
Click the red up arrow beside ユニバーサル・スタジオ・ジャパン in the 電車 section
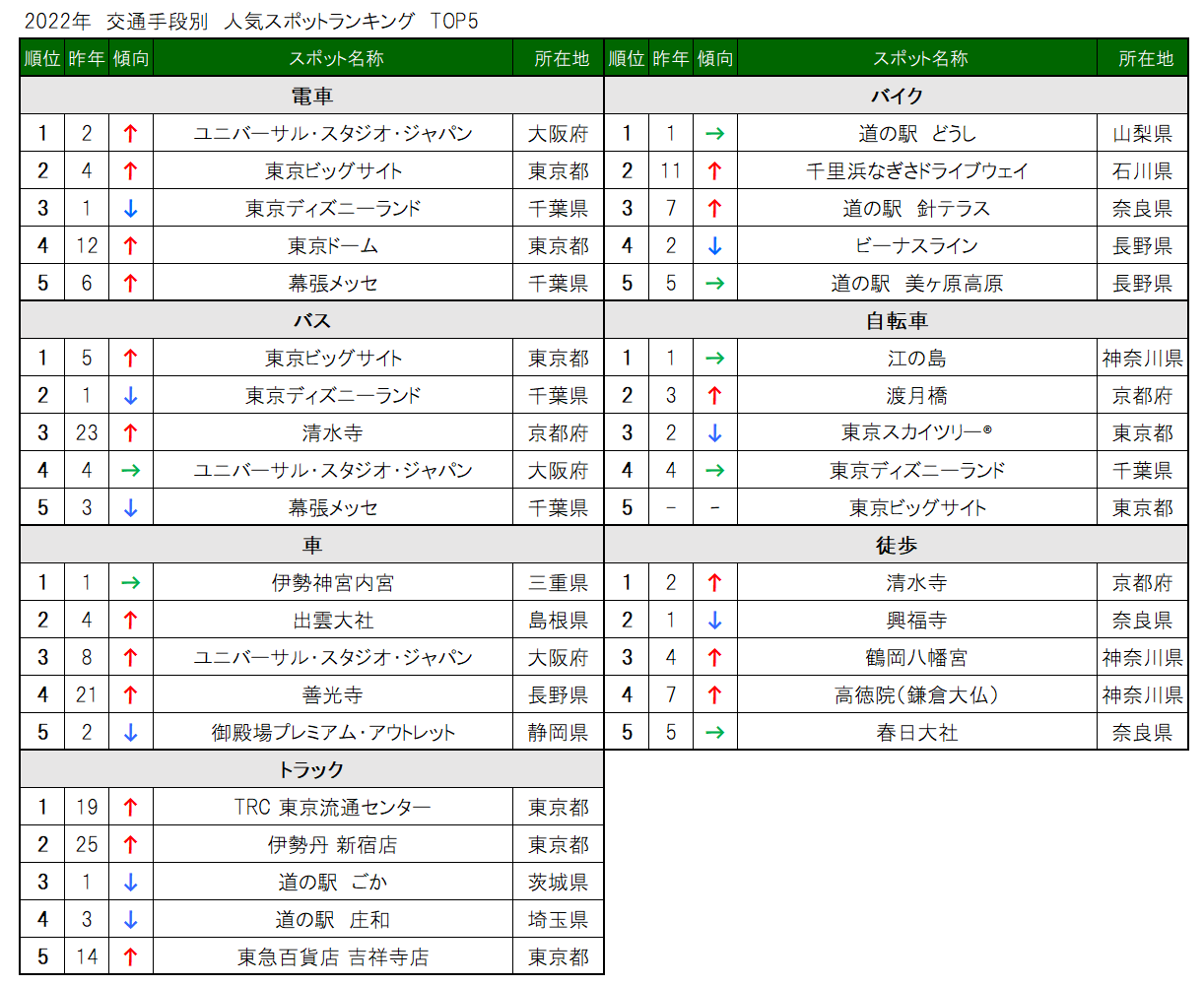(x=130, y=134)
